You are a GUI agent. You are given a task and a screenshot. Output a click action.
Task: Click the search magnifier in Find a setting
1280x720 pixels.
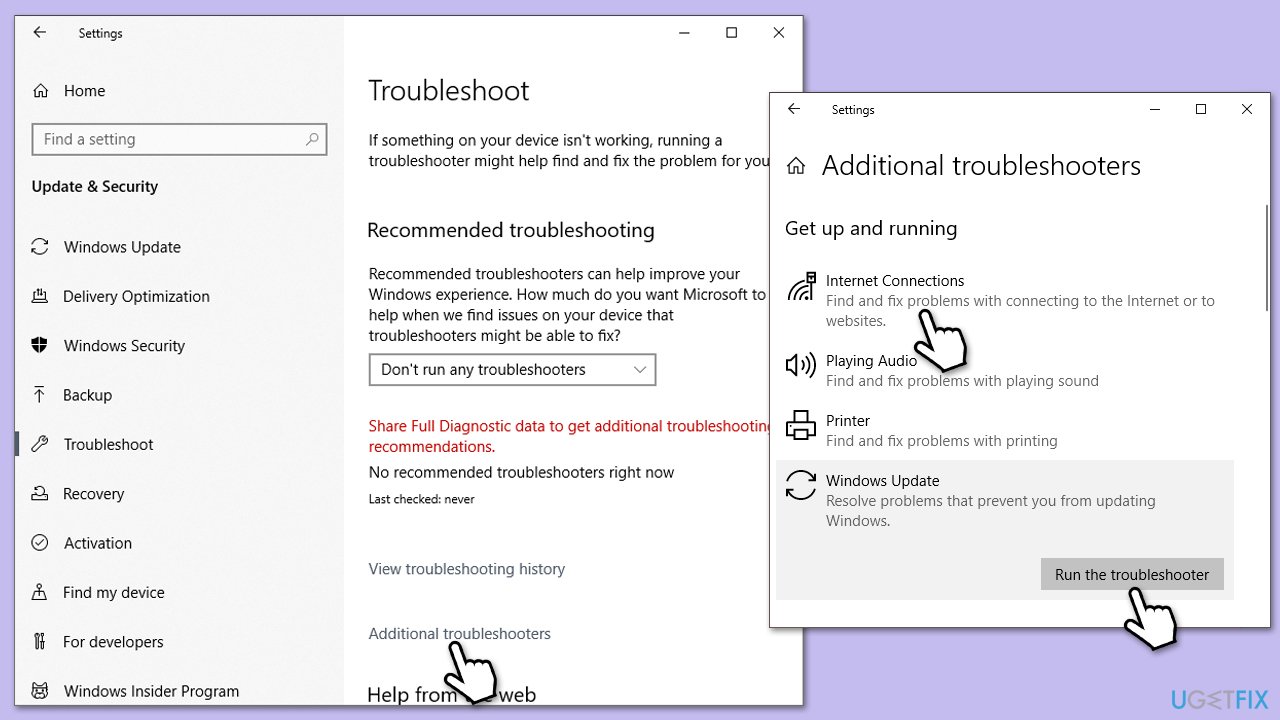click(x=313, y=140)
